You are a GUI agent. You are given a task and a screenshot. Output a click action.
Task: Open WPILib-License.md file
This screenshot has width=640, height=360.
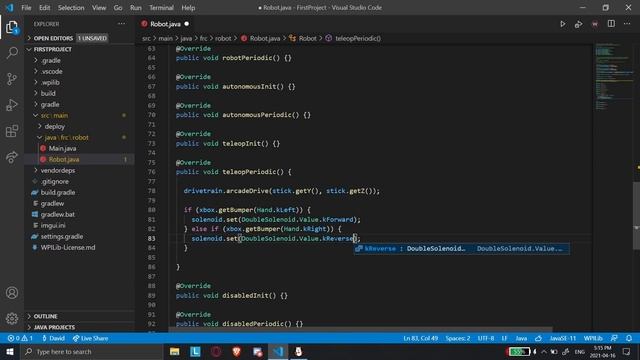[80, 247]
